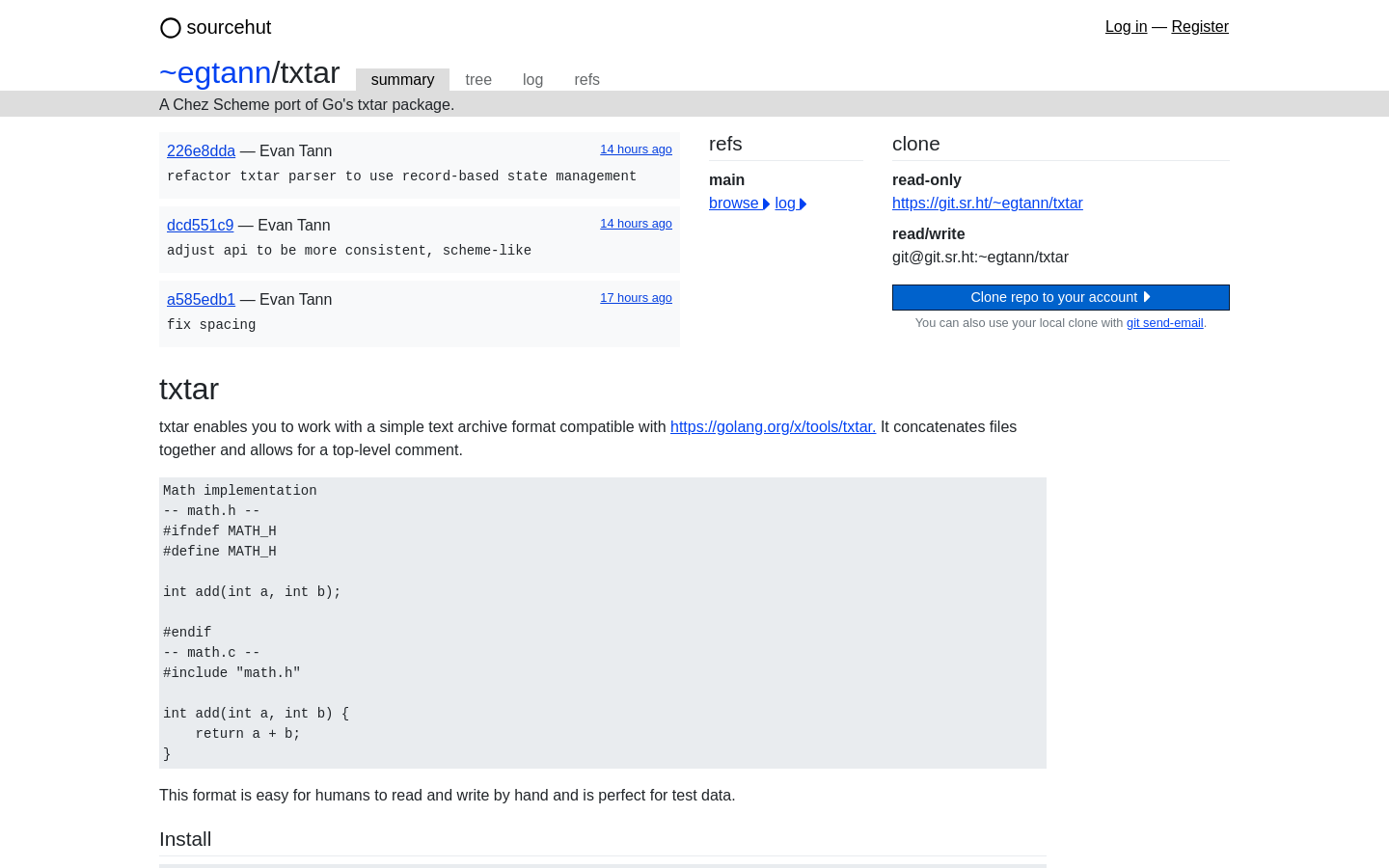This screenshot has height=868, width=1389.
Task: Click 'This format is easy for humans' sentence
Action: (447, 796)
